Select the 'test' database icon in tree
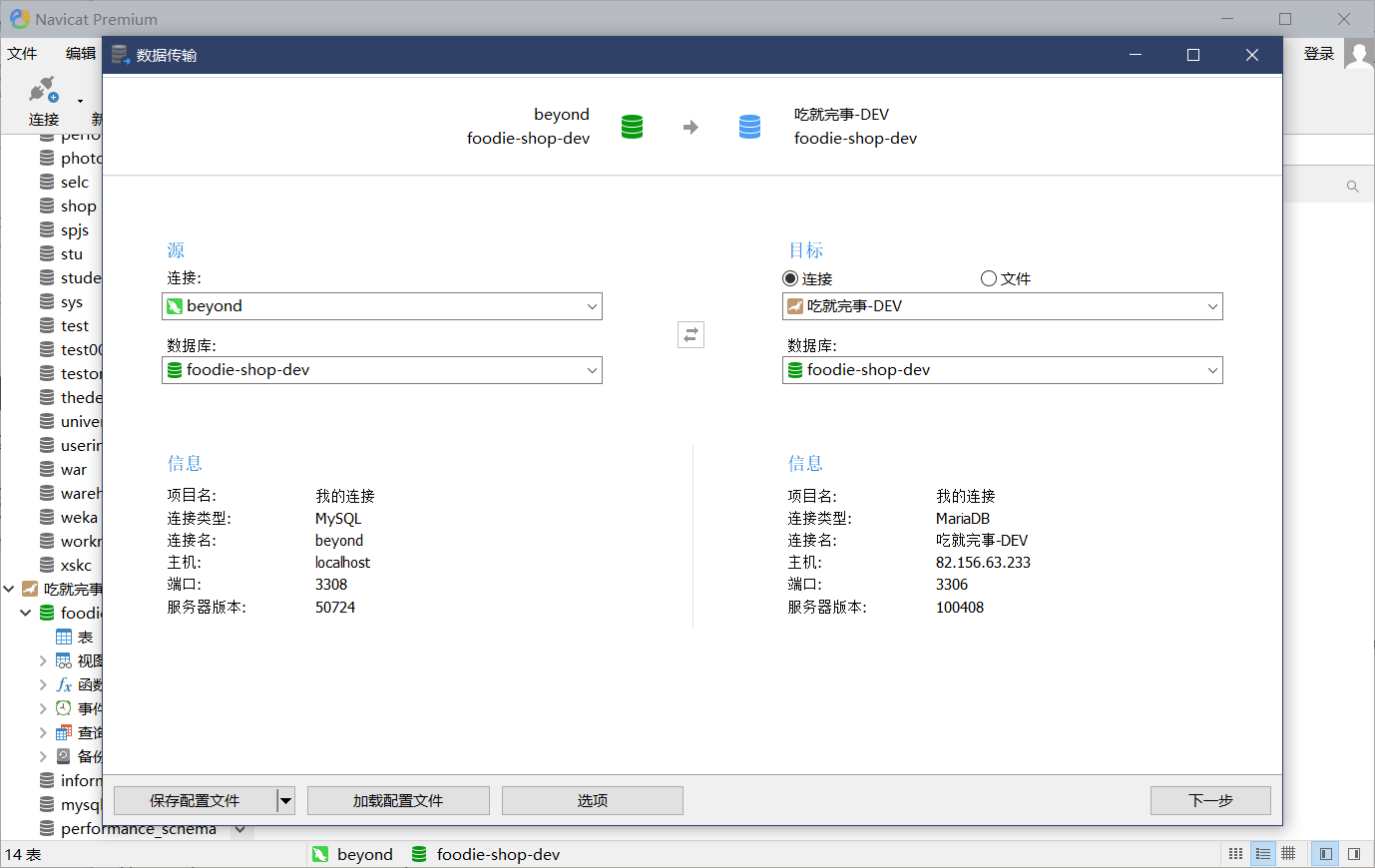 point(47,325)
